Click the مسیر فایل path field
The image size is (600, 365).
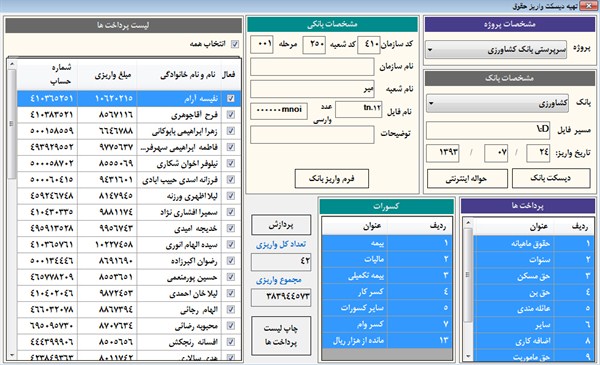pos(488,130)
